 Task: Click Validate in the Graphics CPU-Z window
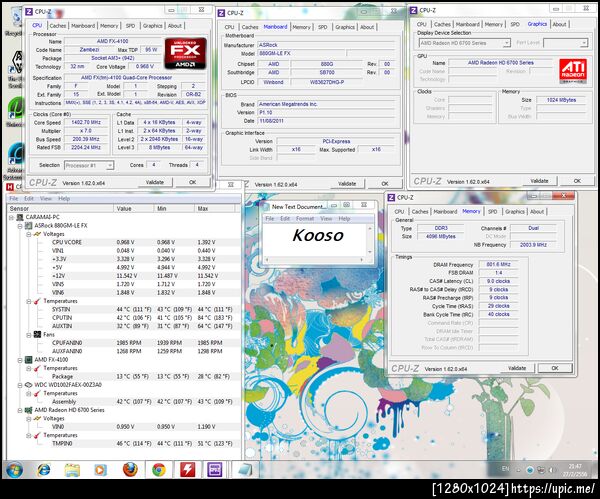540,181
